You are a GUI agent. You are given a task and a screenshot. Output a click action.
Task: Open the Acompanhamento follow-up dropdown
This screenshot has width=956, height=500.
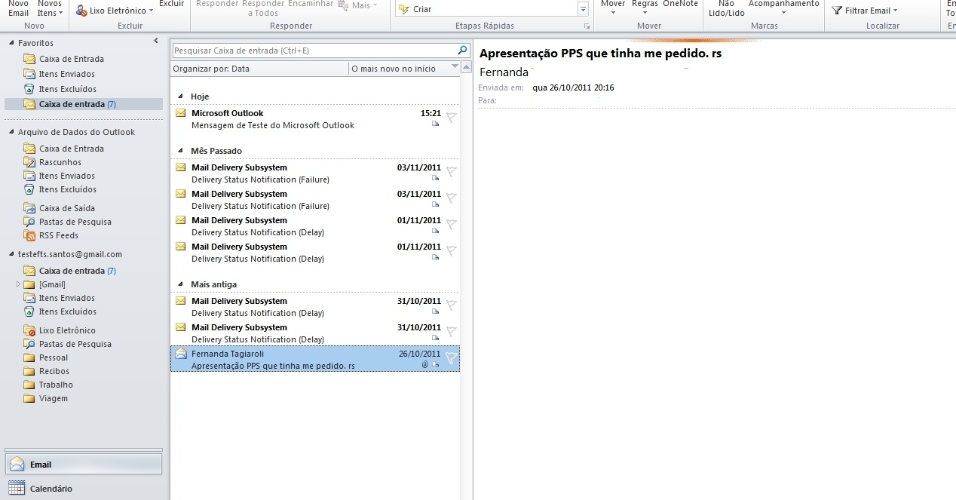pos(783,8)
